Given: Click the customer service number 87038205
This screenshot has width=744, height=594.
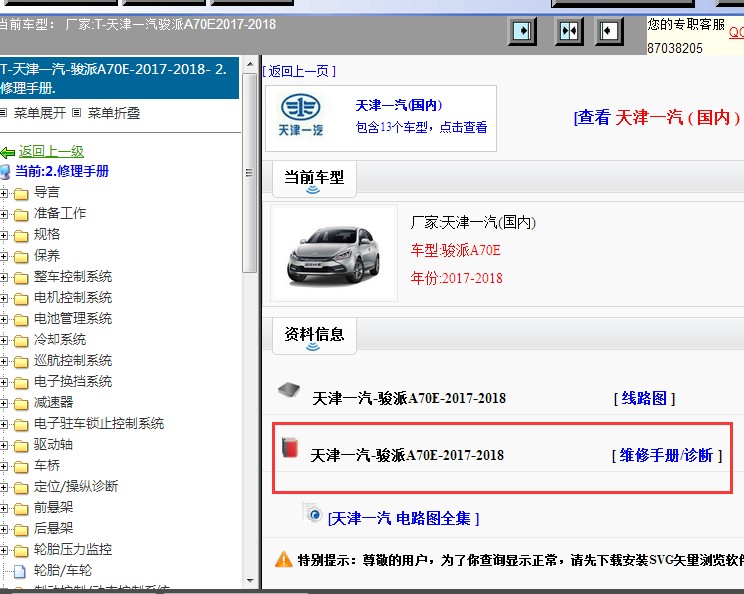Looking at the screenshot, I should (x=675, y=48).
